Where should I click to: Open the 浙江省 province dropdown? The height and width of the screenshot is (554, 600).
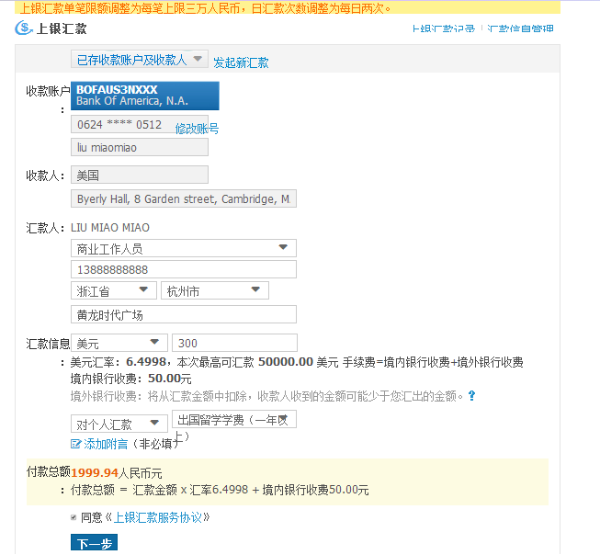(114, 291)
